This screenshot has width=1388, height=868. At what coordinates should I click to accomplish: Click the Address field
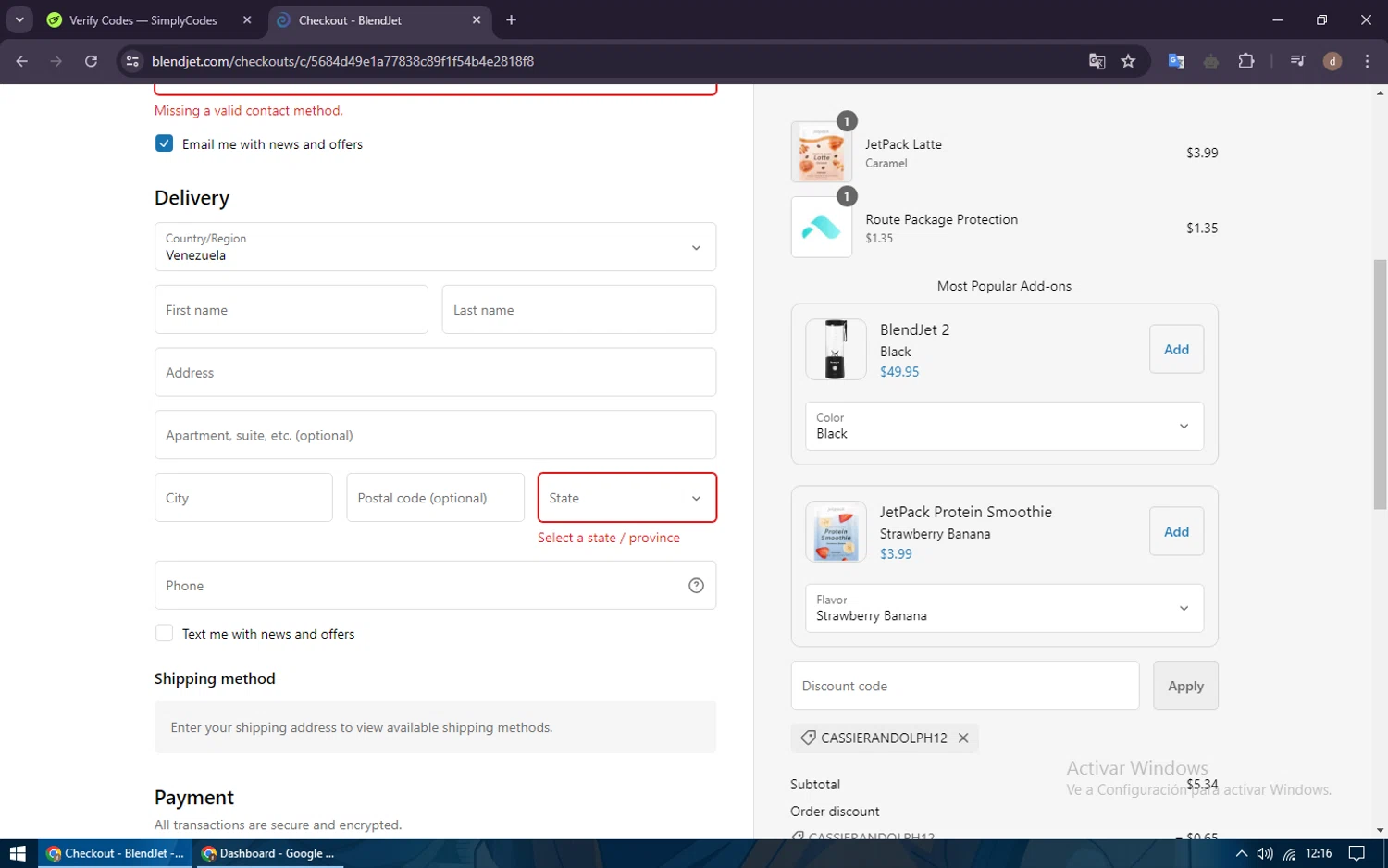[435, 372]
